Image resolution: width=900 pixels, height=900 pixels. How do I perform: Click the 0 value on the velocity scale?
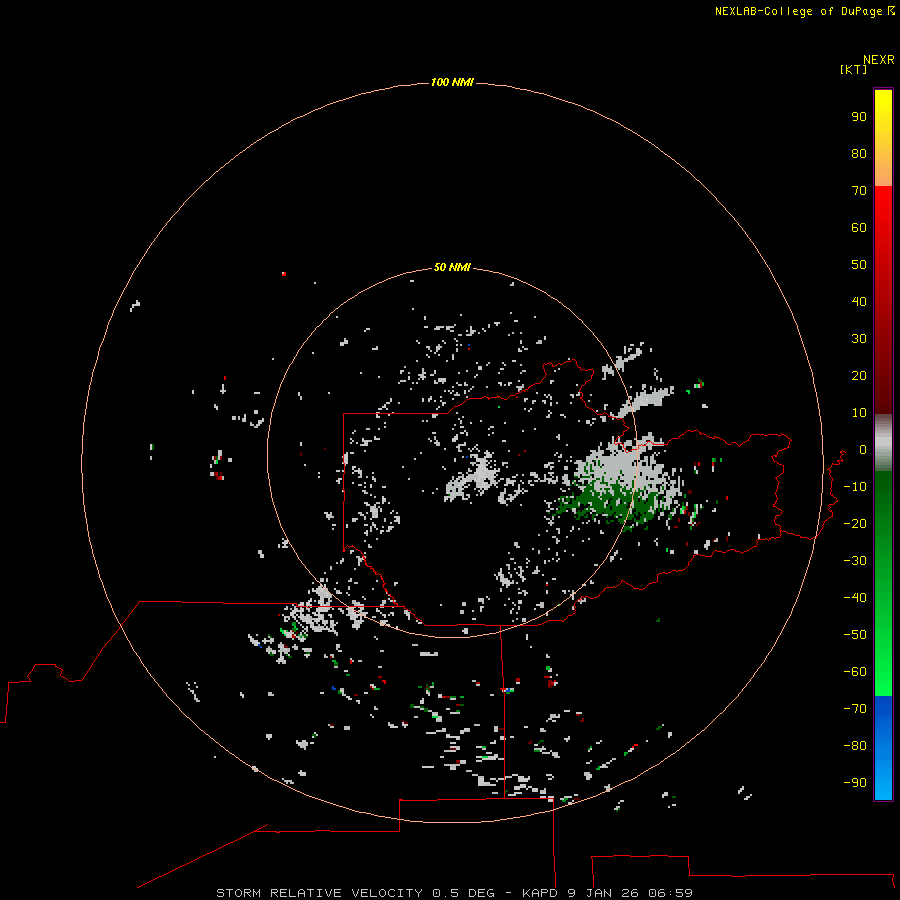tap(862, 450)
